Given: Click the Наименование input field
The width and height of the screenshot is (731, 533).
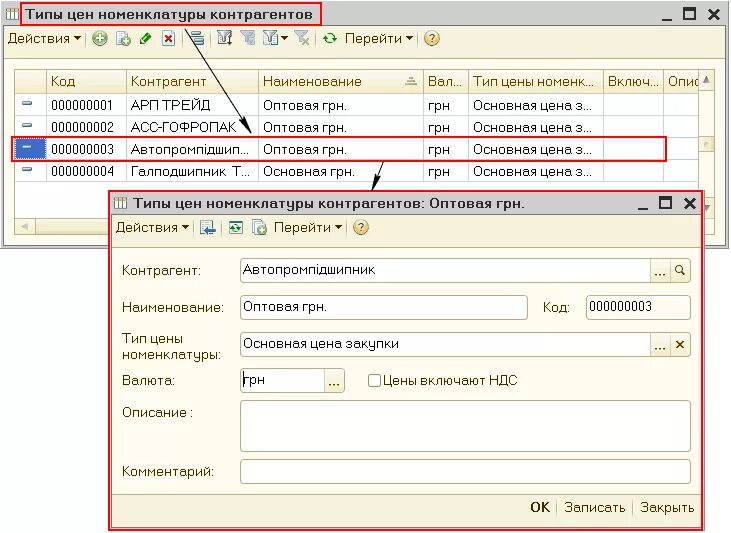Looking at the screenshot, I should (384, 307).
